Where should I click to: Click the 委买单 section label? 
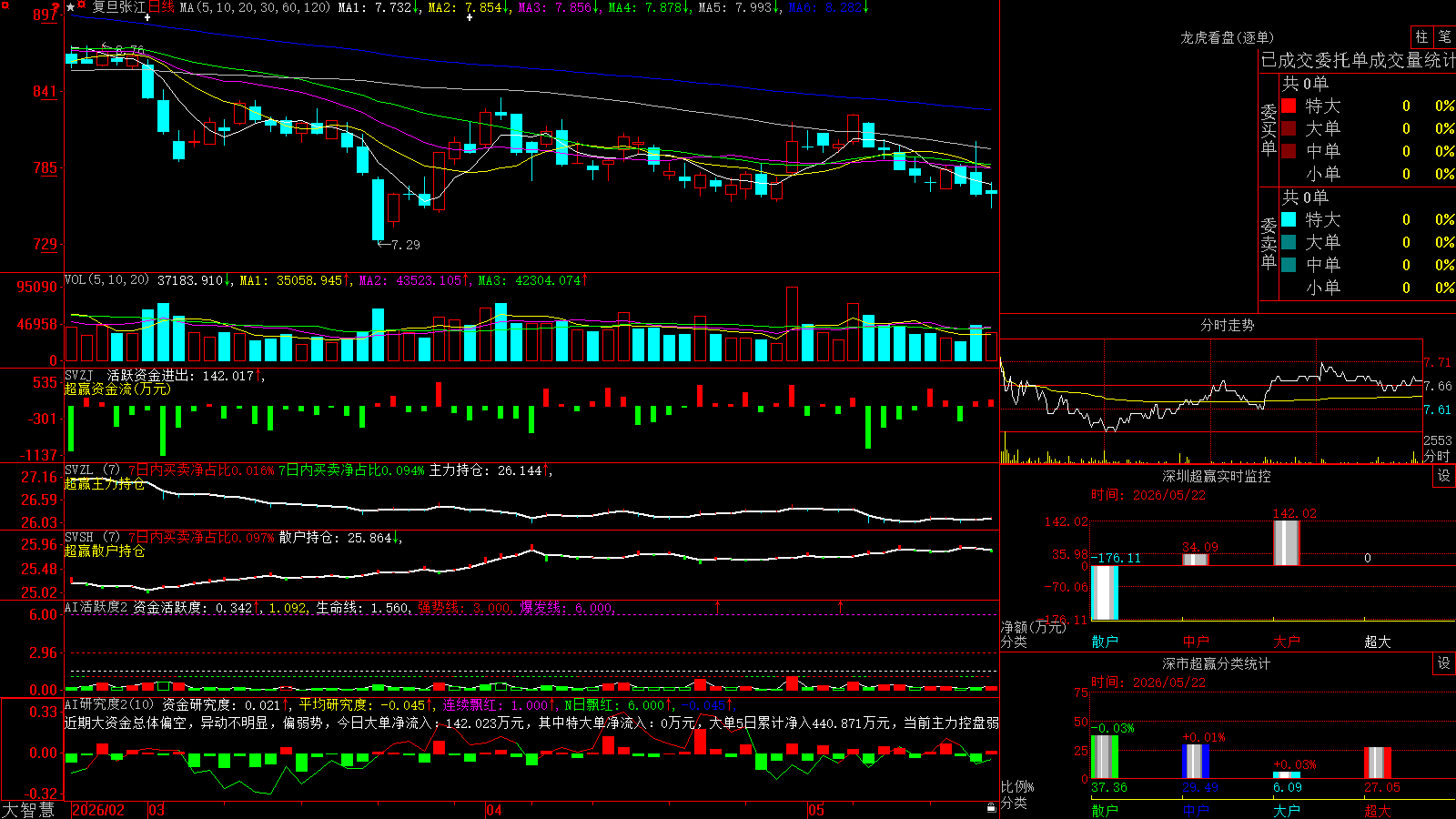(1269, 128)
